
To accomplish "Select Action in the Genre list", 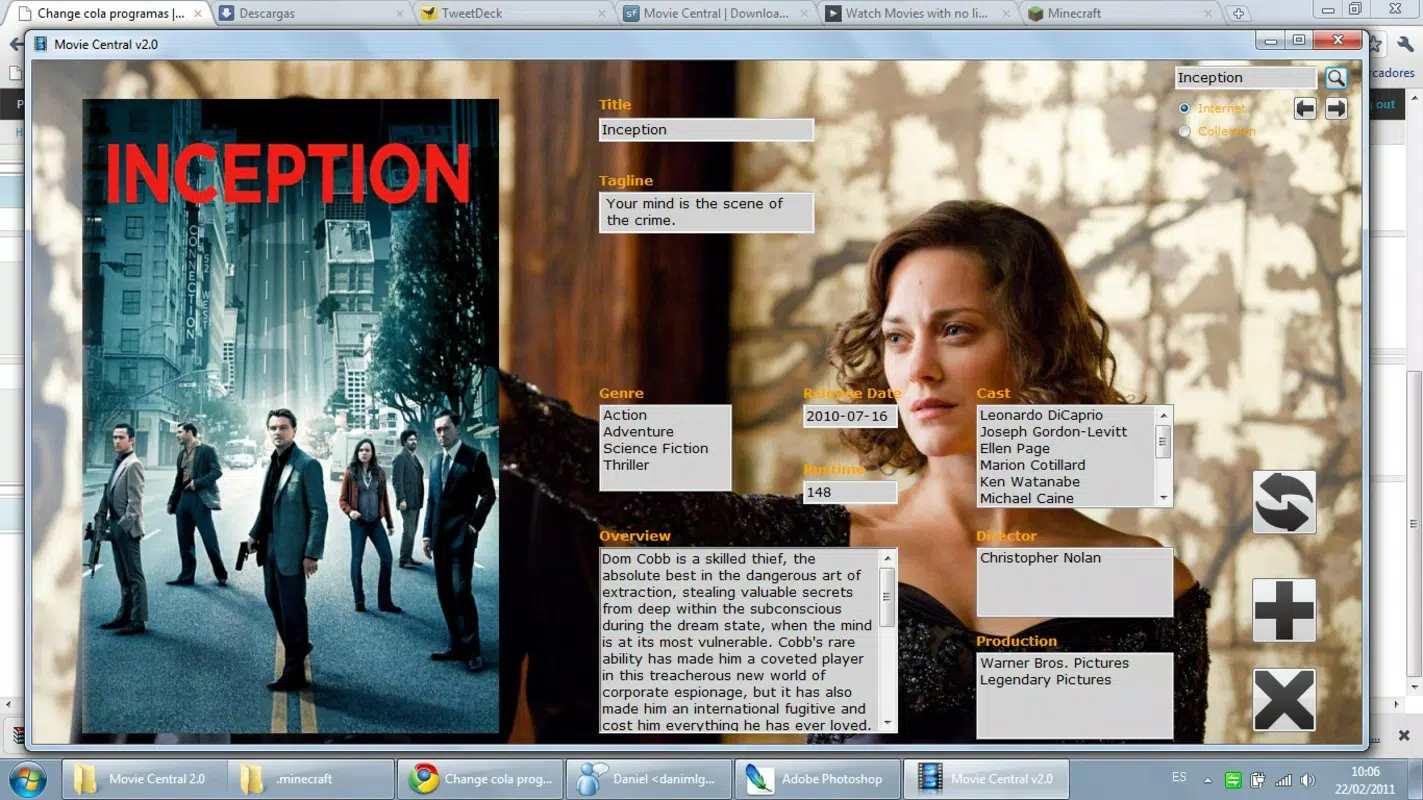I will [x=625, y=415].
